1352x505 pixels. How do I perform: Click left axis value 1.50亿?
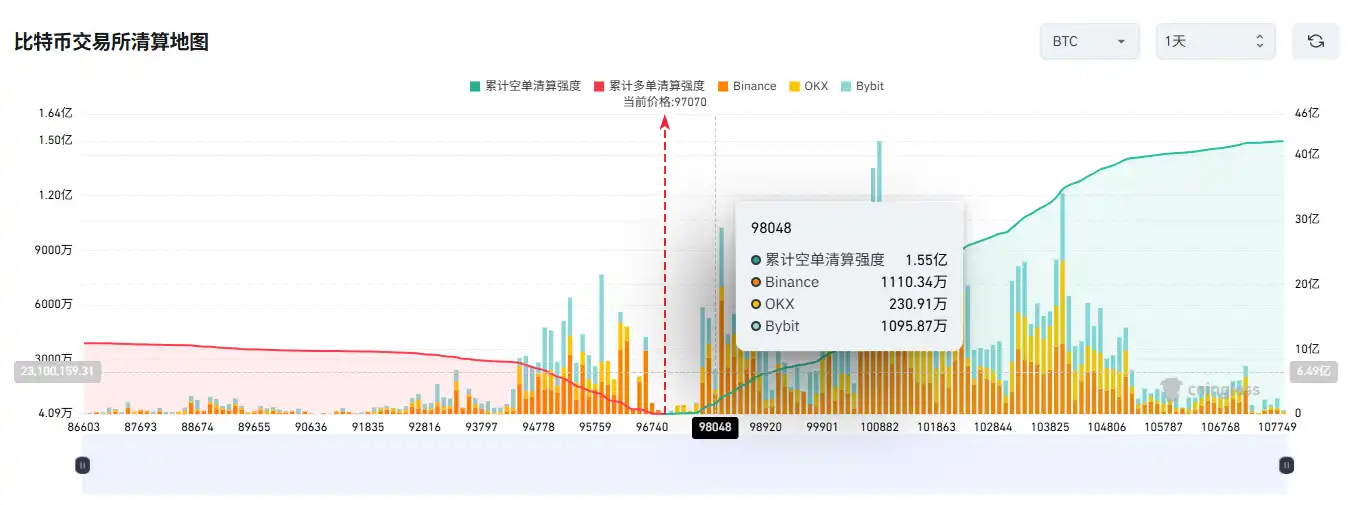pyautogui.click(x=56, y=140)
